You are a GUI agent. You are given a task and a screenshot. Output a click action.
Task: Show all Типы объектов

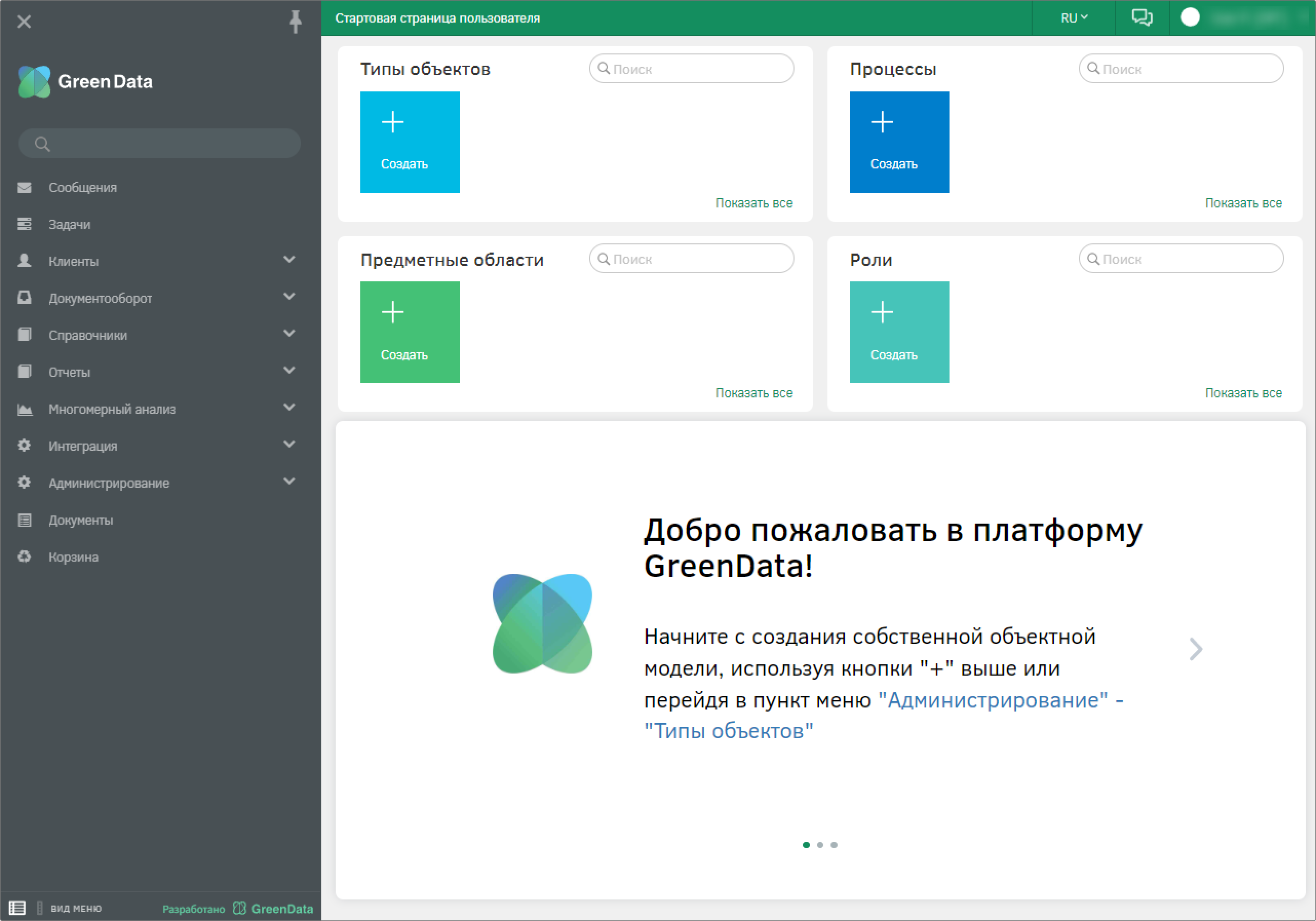pos(753,203)
